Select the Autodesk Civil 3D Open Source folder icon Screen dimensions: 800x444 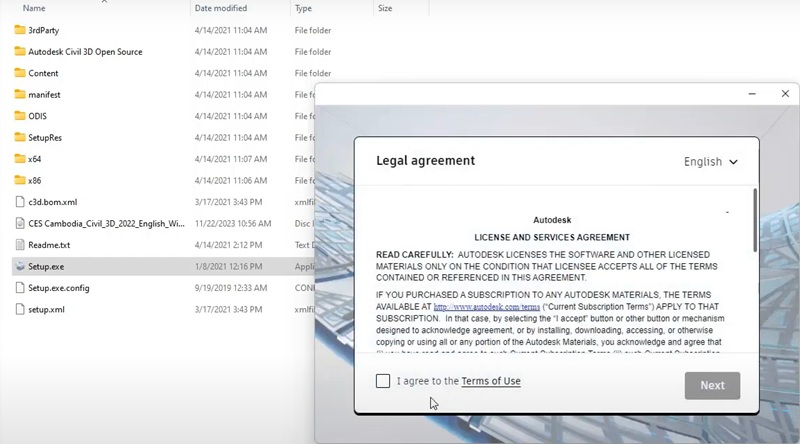coord(20,52)
